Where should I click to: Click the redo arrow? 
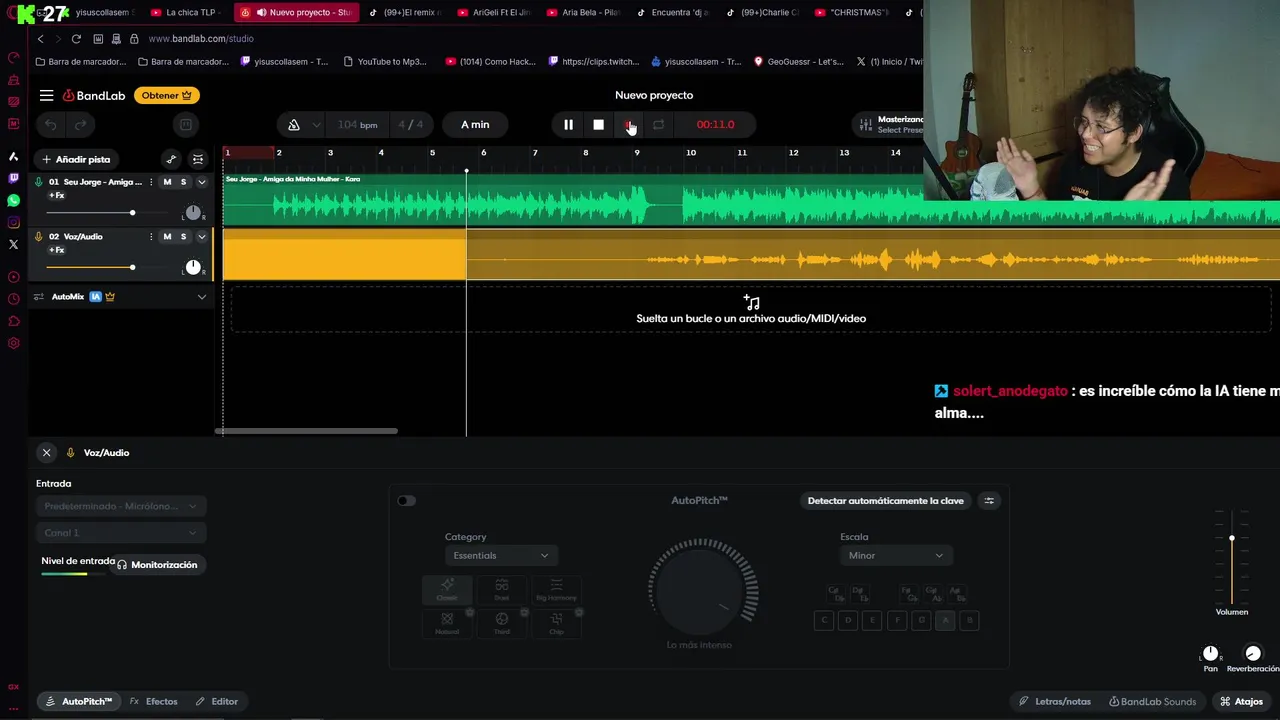80,125
